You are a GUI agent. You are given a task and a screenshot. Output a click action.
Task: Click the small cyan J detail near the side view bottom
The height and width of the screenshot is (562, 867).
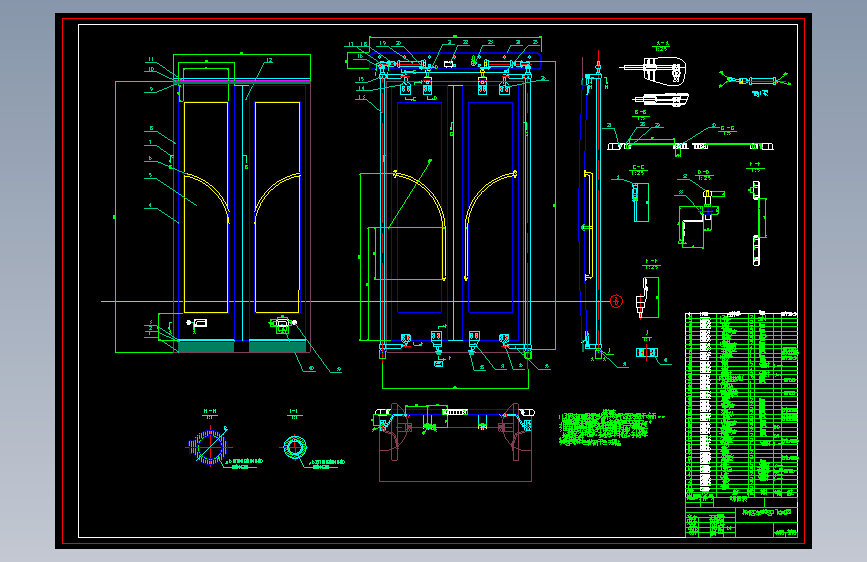(x=646, y=352)
